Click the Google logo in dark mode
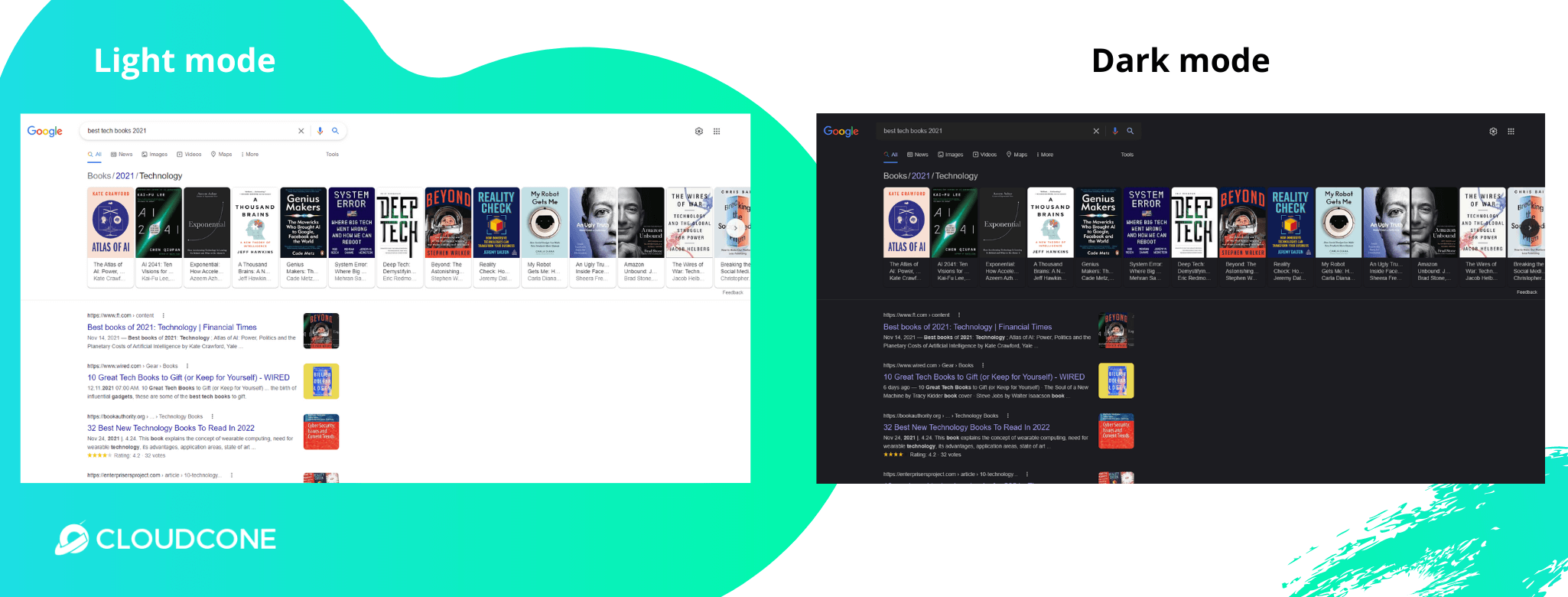Viewport: 1568px width, 597px height. (841, 131)
